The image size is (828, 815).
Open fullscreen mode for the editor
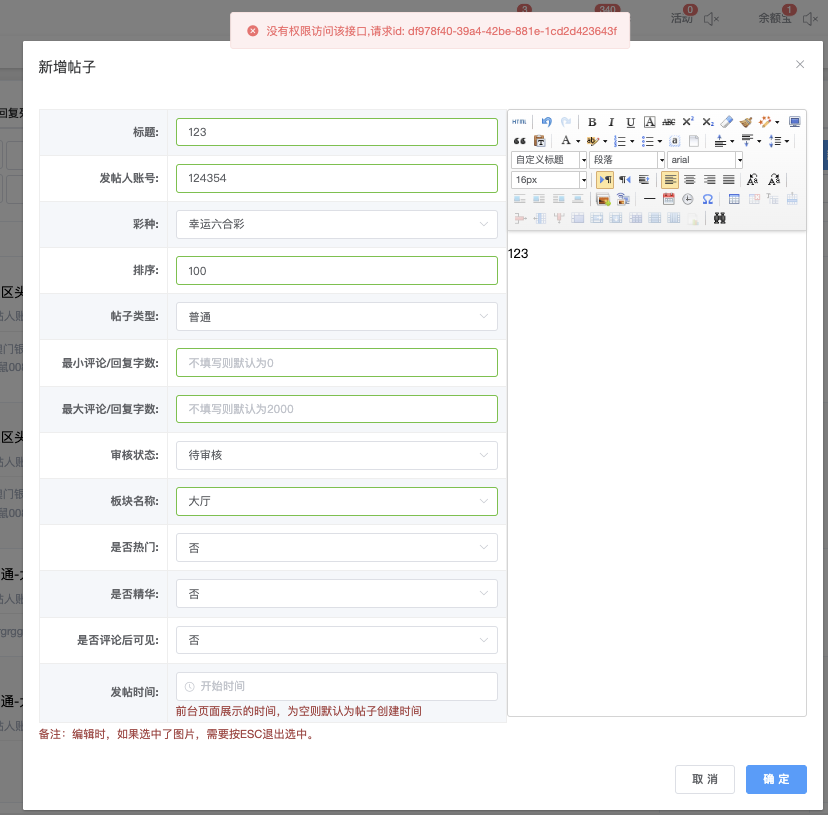pos(795,122)
